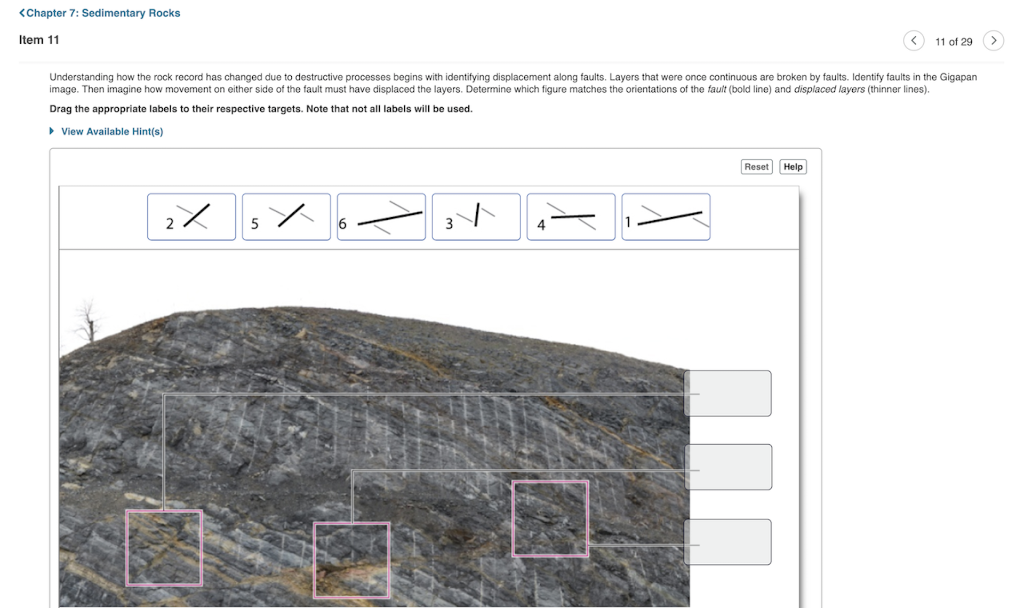The height and width of the screenshot is (608, 1024).
Task: Click the topmost empty answer target box
Action: click(728, 393)
